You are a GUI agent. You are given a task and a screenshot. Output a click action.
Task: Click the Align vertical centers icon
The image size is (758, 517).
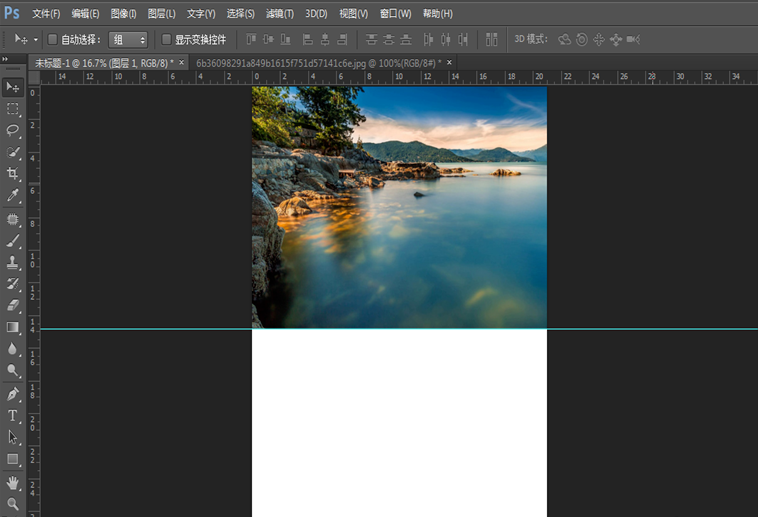(x=268, y=39)
